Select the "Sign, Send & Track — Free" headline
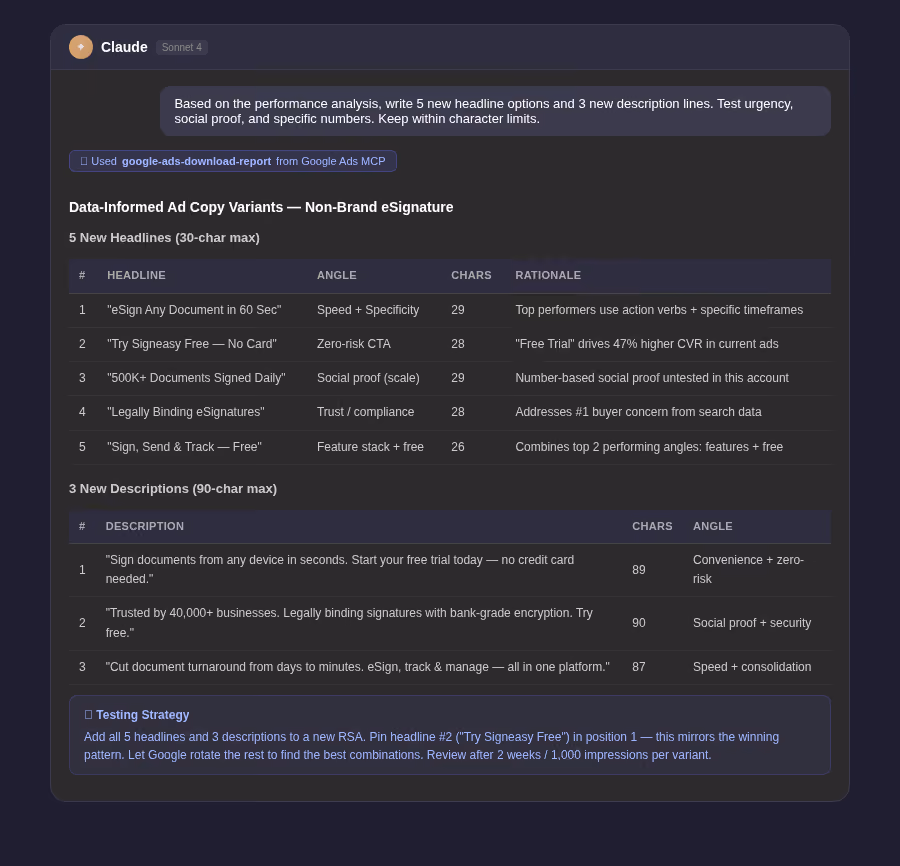900x866 pixels. point(184,447)
